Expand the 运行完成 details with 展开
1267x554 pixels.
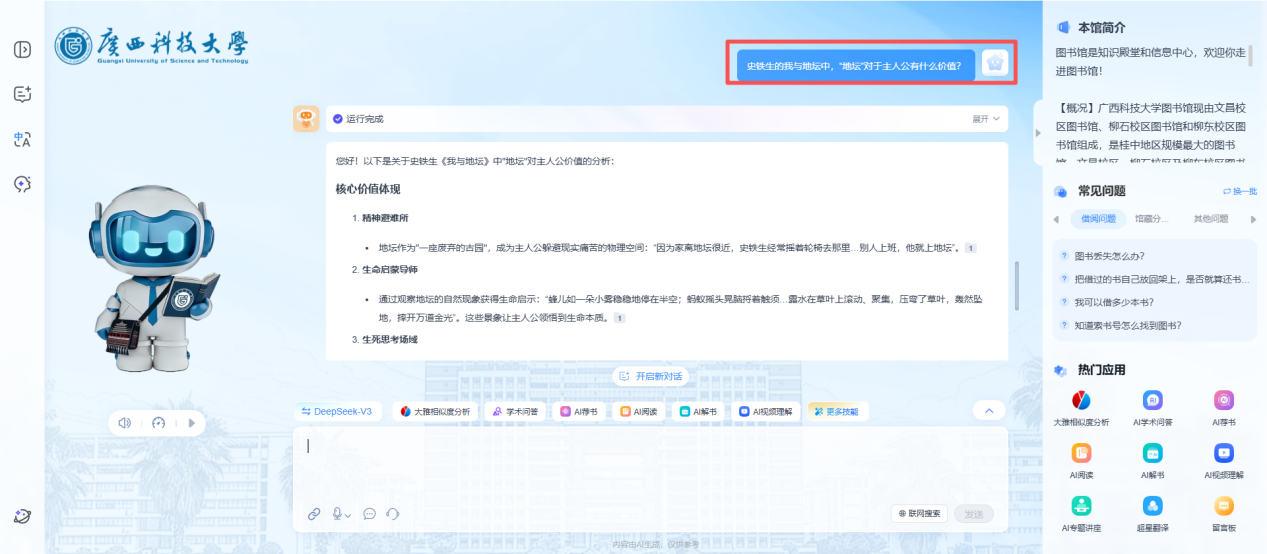click(x=985, y=119)
